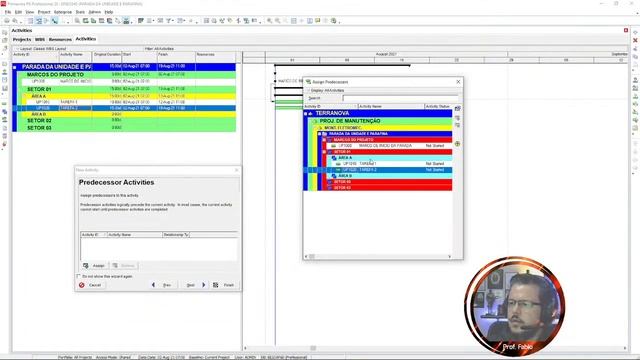Check 'Do not show this wizard again'
This screenshot has height=360, width=640.
[x=79, y=276]
